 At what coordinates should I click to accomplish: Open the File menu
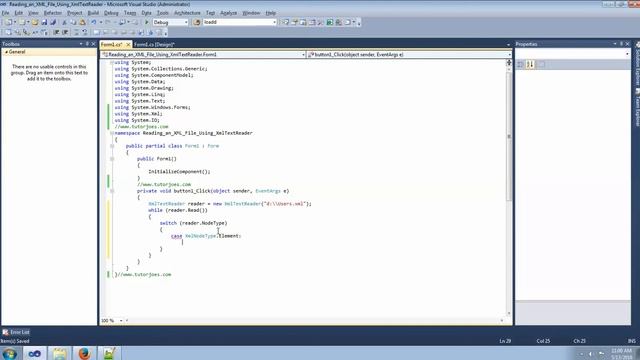pos(5,13)
